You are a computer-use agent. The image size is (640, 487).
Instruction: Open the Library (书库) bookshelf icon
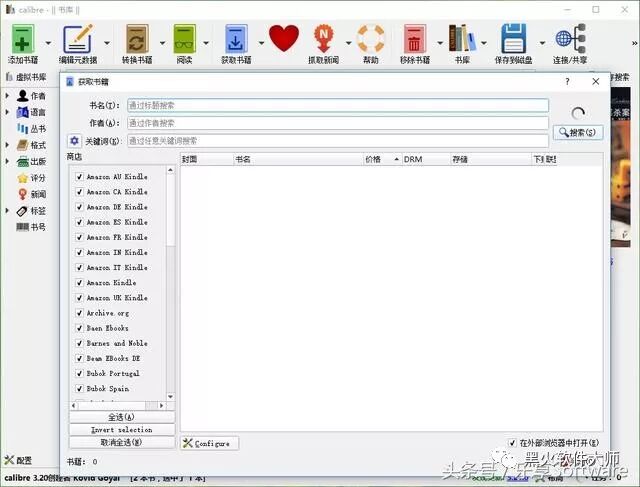pyautogui.click(x=462, y=38)
